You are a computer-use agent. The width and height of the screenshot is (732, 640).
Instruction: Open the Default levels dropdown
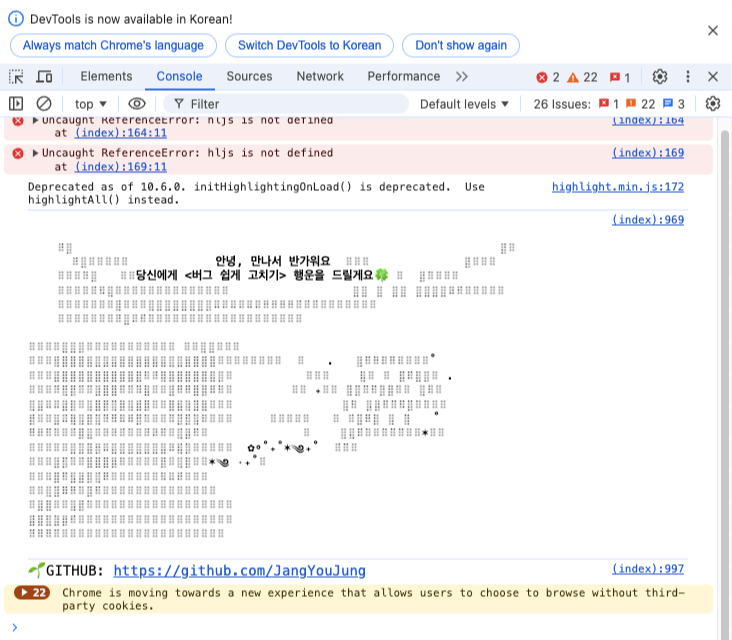point(464,104)
